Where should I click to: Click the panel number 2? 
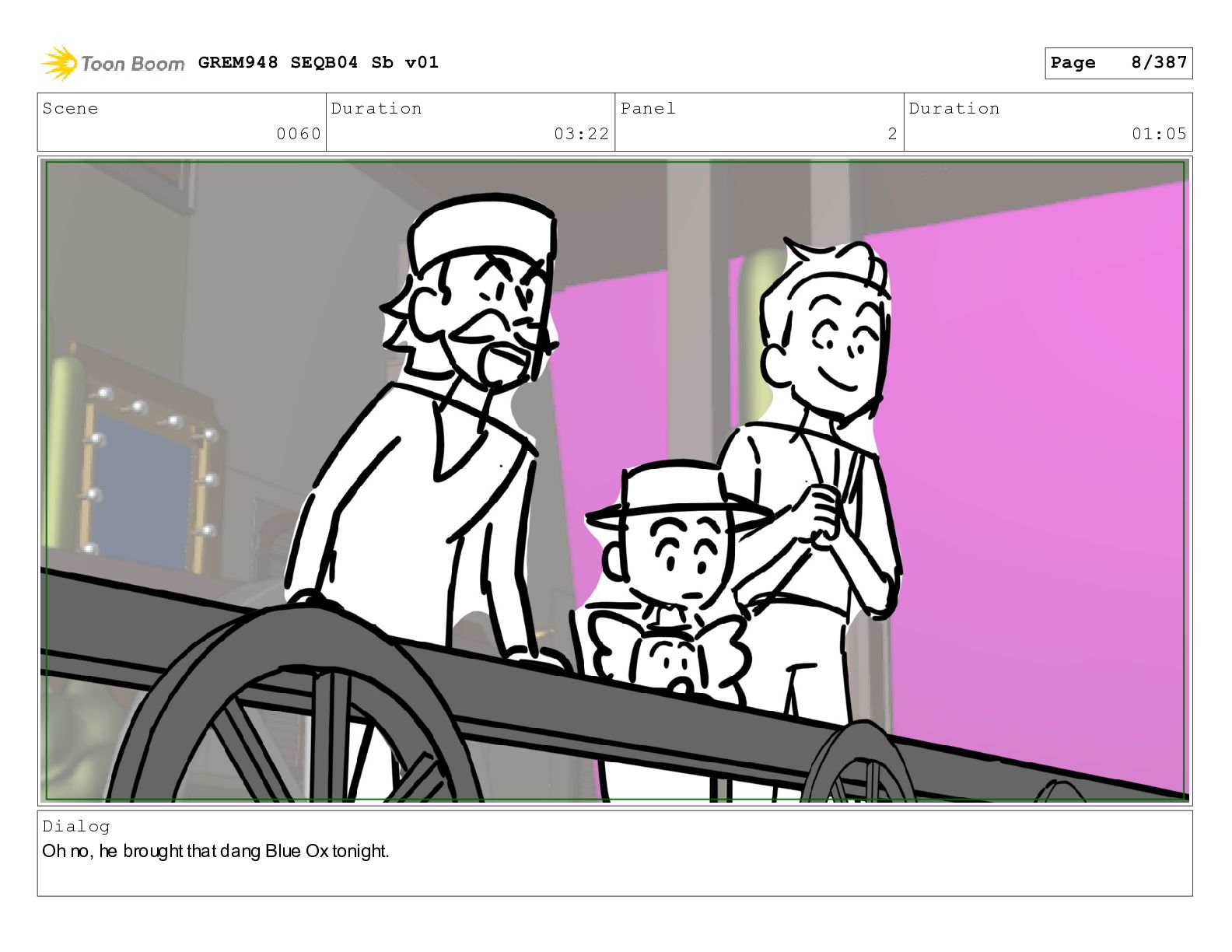pyautogui.click(x=892, y=134)
